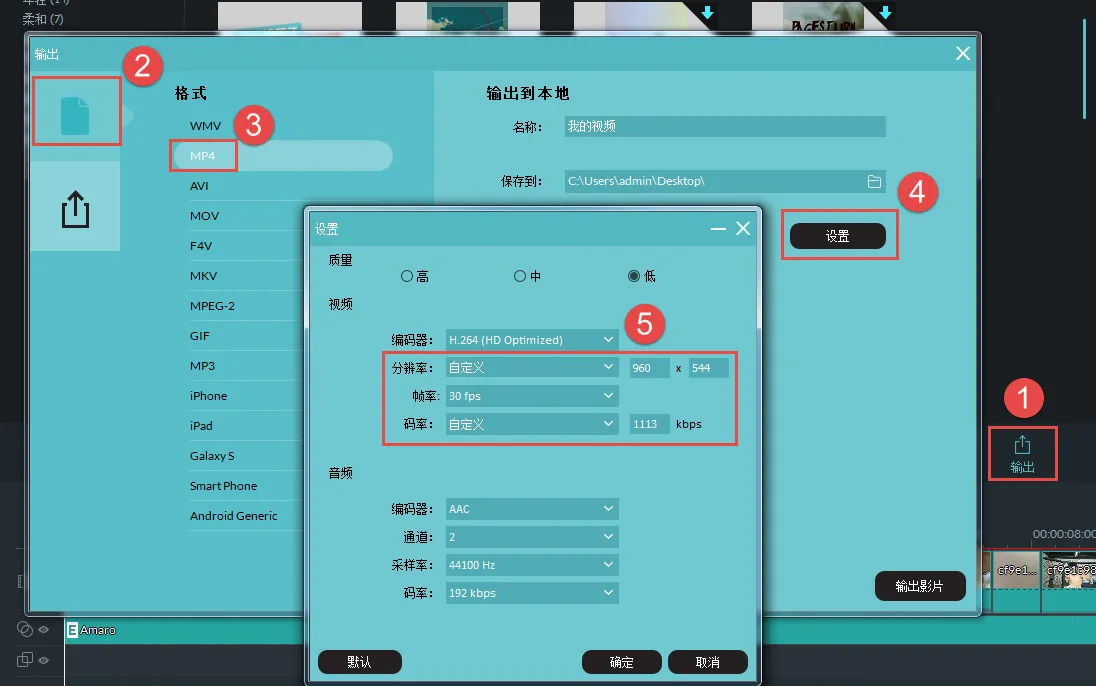
Task: Open the 44100 Hz sample rate dropdown
Action: tap(531, 564)
